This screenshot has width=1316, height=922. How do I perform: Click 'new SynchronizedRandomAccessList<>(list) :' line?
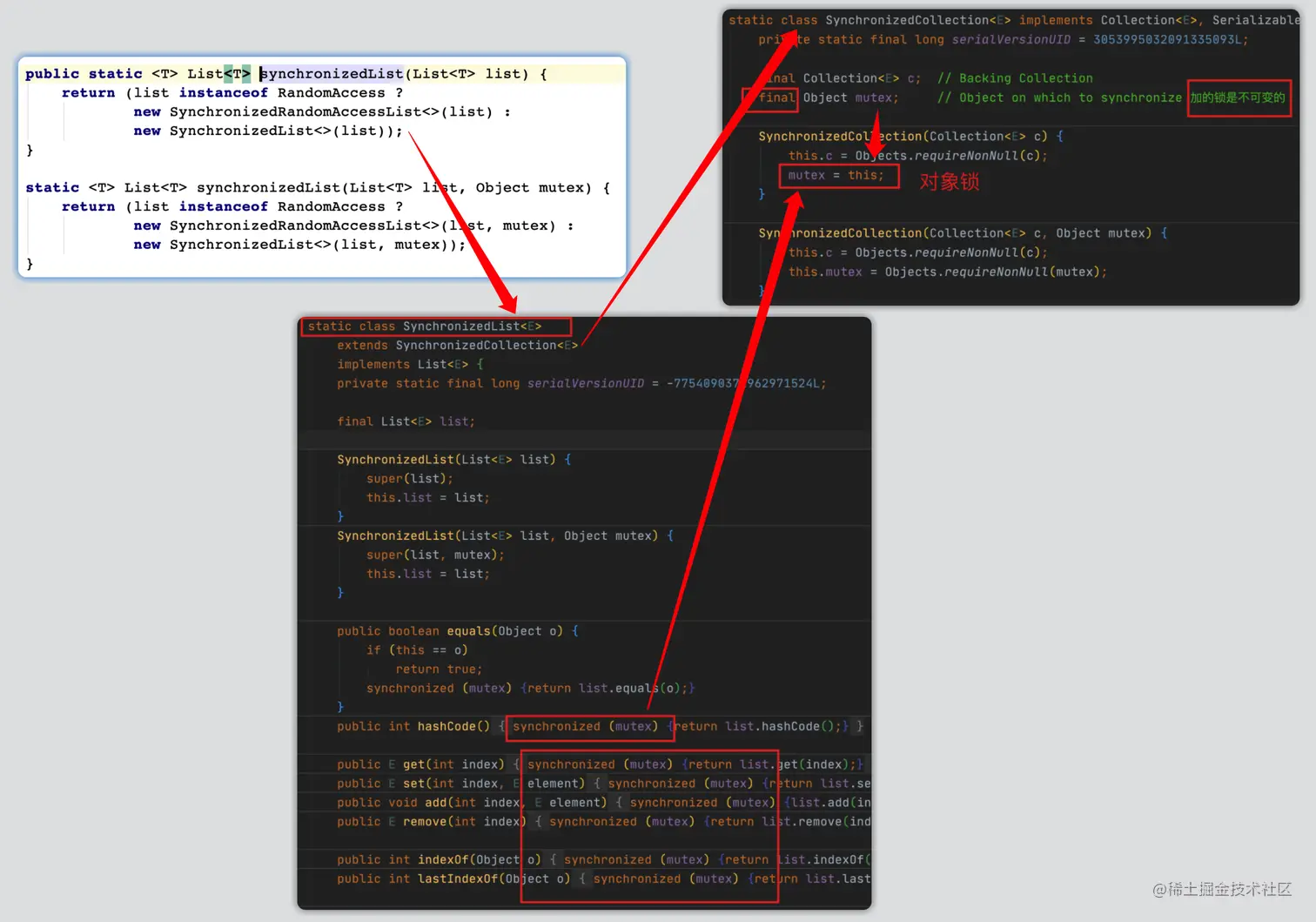click(322, 111)
